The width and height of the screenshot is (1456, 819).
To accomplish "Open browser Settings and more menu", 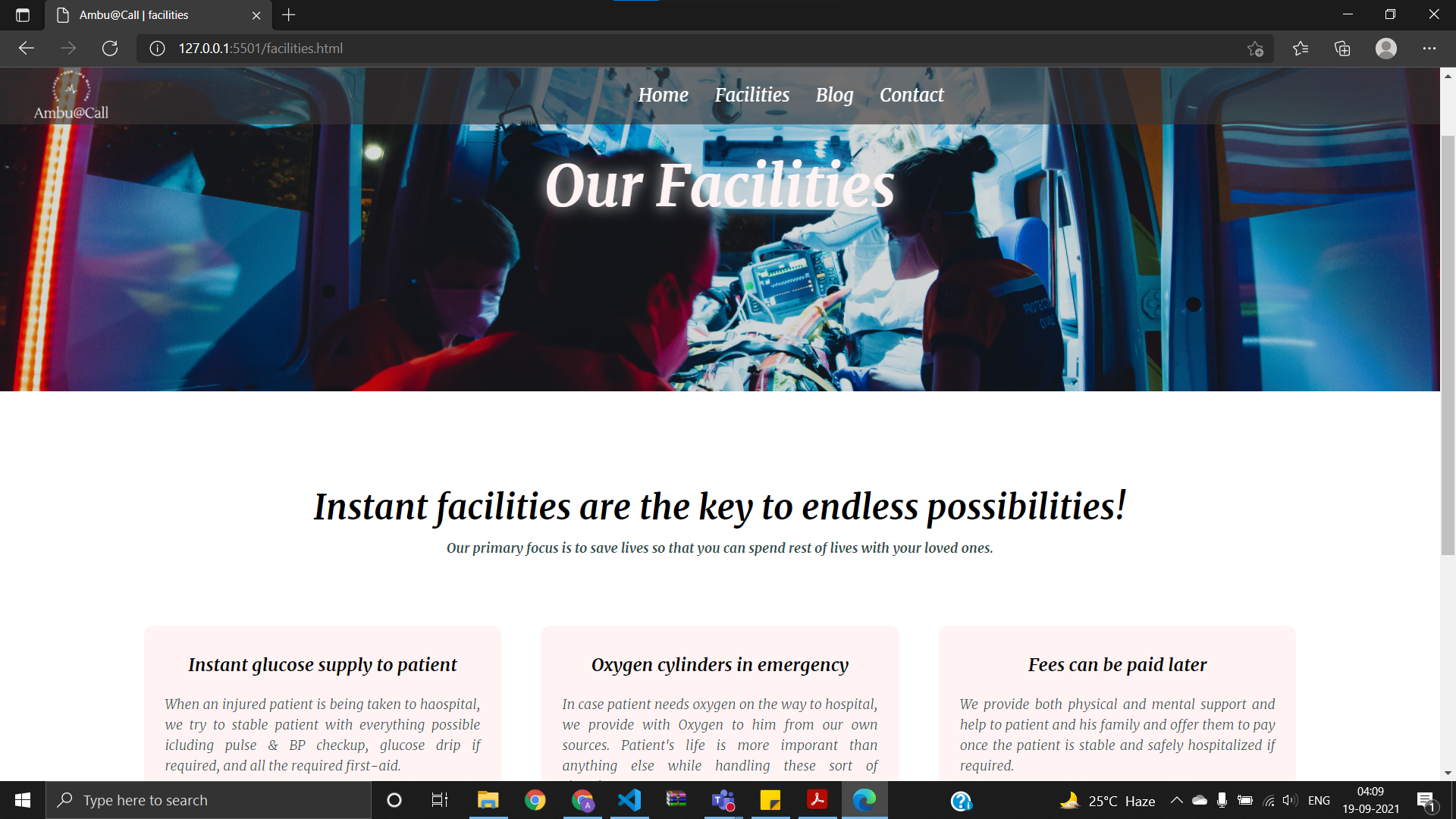I will point(1429,49).
